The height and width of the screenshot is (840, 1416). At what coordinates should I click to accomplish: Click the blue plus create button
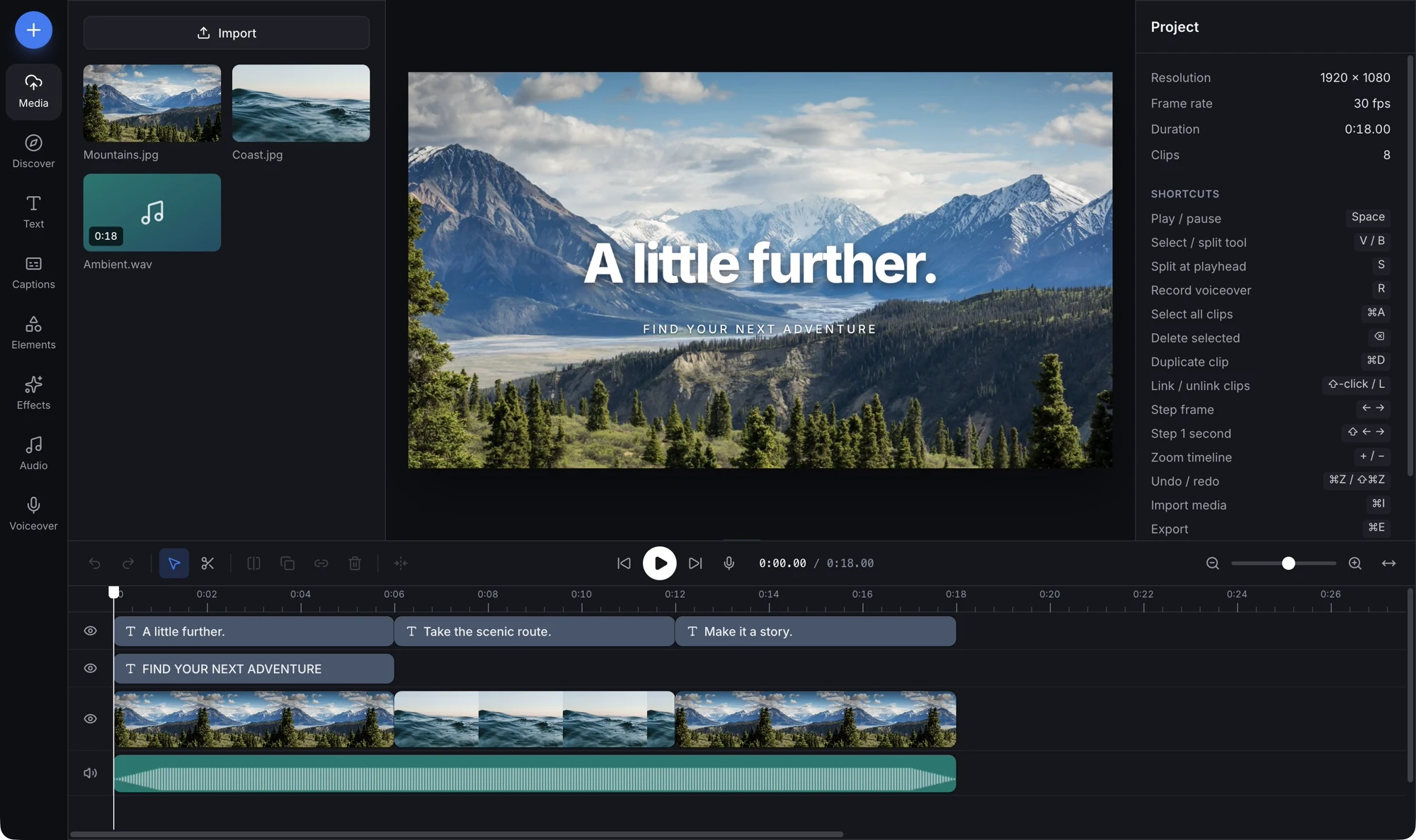(33, 30)
